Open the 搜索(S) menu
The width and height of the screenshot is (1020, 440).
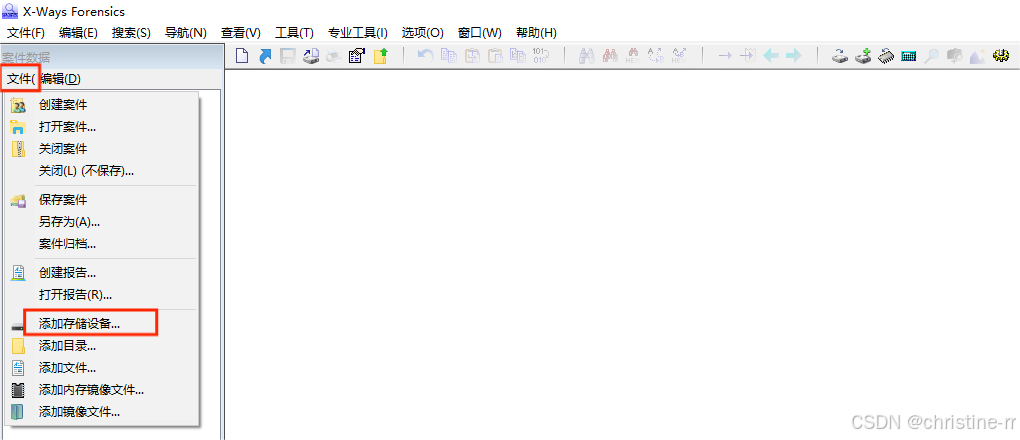(131, 33)
